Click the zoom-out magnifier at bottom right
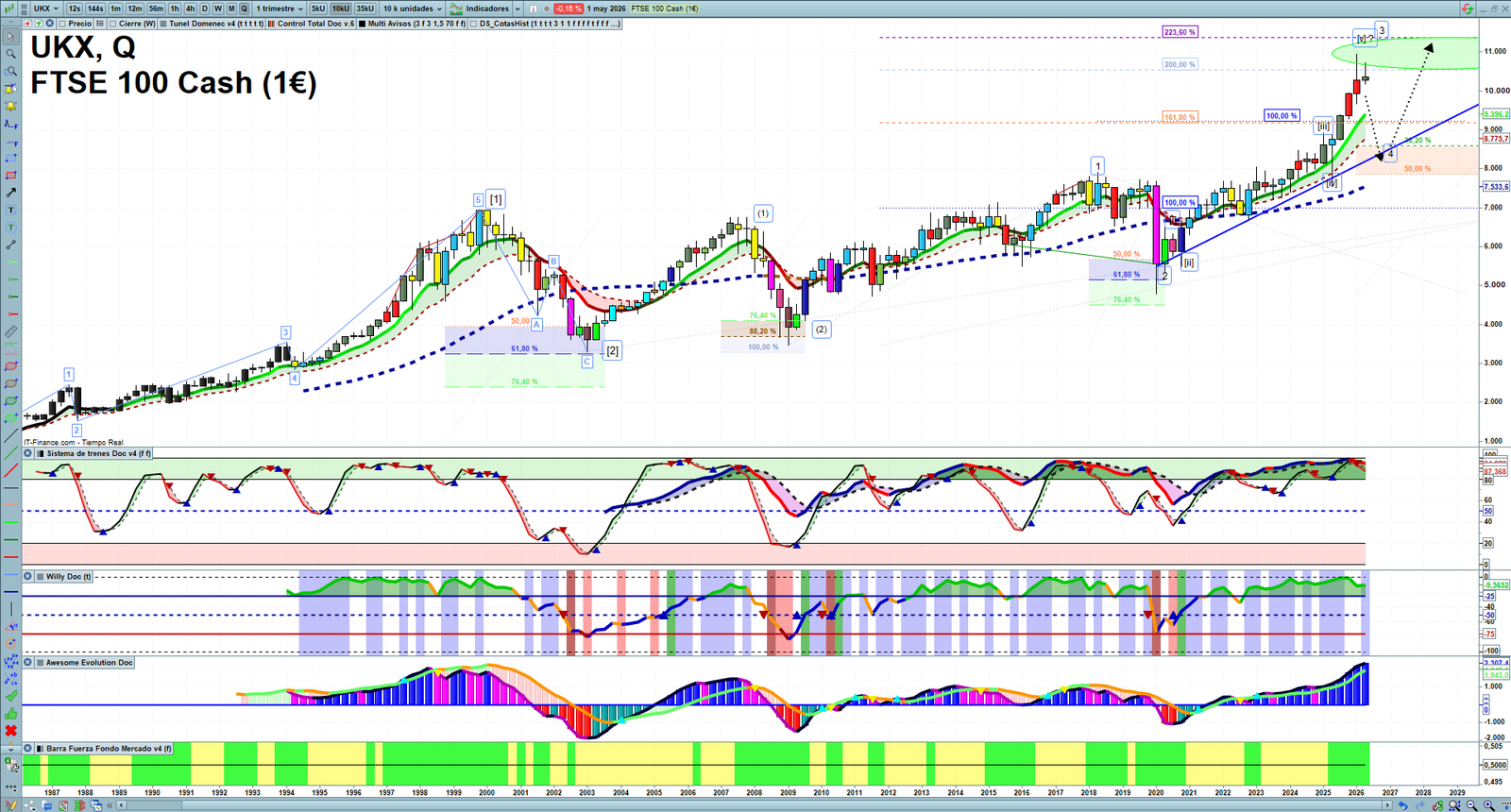The width and height of the screenshot is (1511, 812). pyautogui.click(x=1471, y=805)
